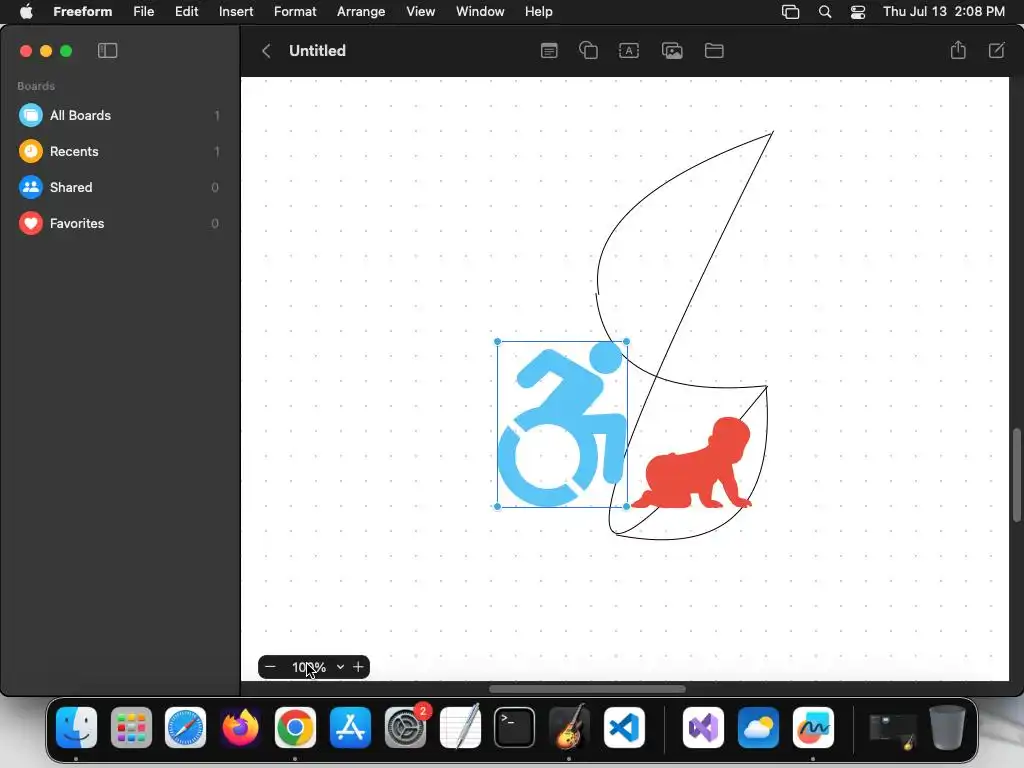Open the Insert menu
Image resolution: width=1024 pixels, height=768 pixels.
[x=236, y=12]
